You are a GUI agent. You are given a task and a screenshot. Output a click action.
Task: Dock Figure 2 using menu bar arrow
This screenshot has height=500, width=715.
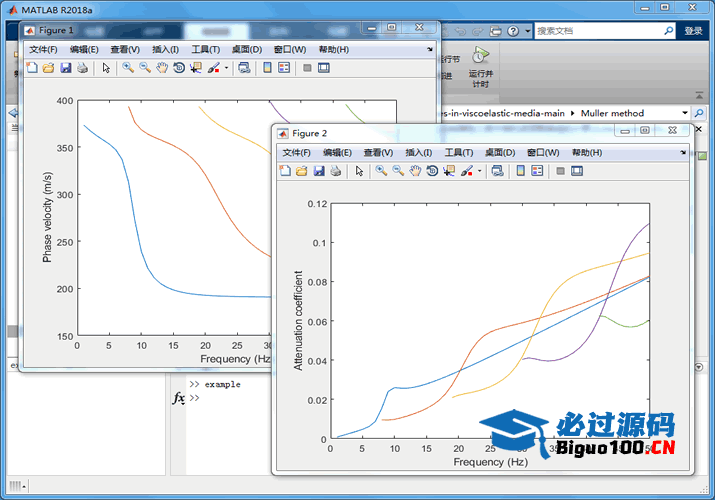point(683,152)
